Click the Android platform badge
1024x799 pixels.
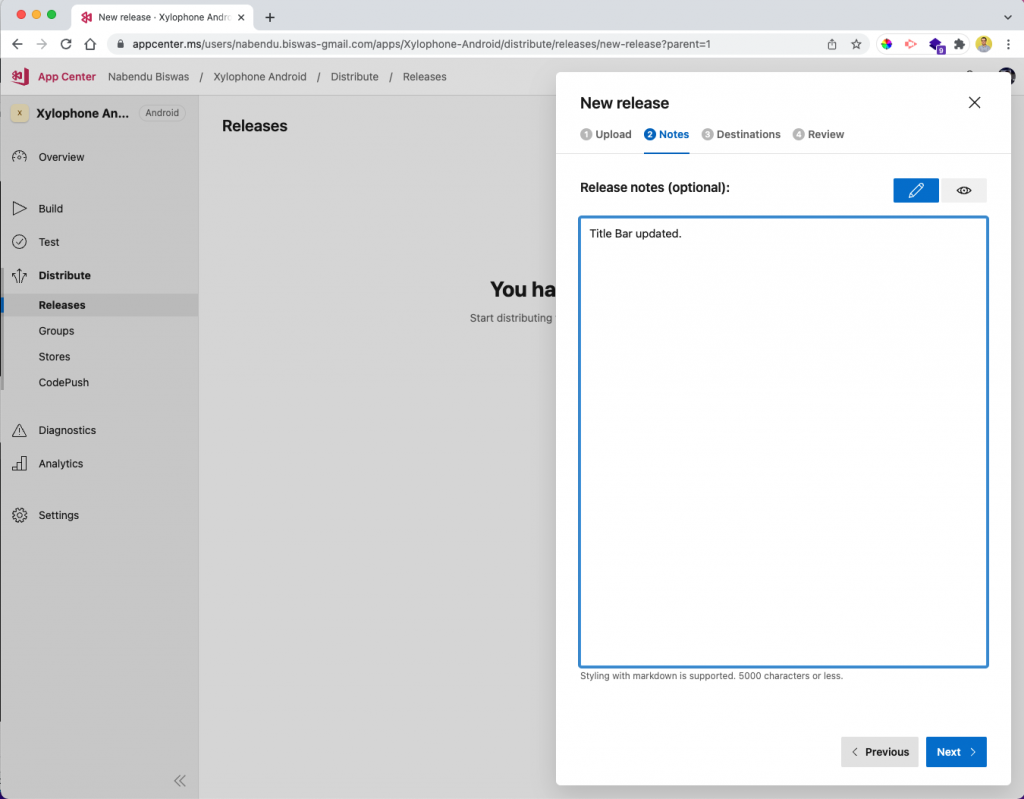pos(162,113)
